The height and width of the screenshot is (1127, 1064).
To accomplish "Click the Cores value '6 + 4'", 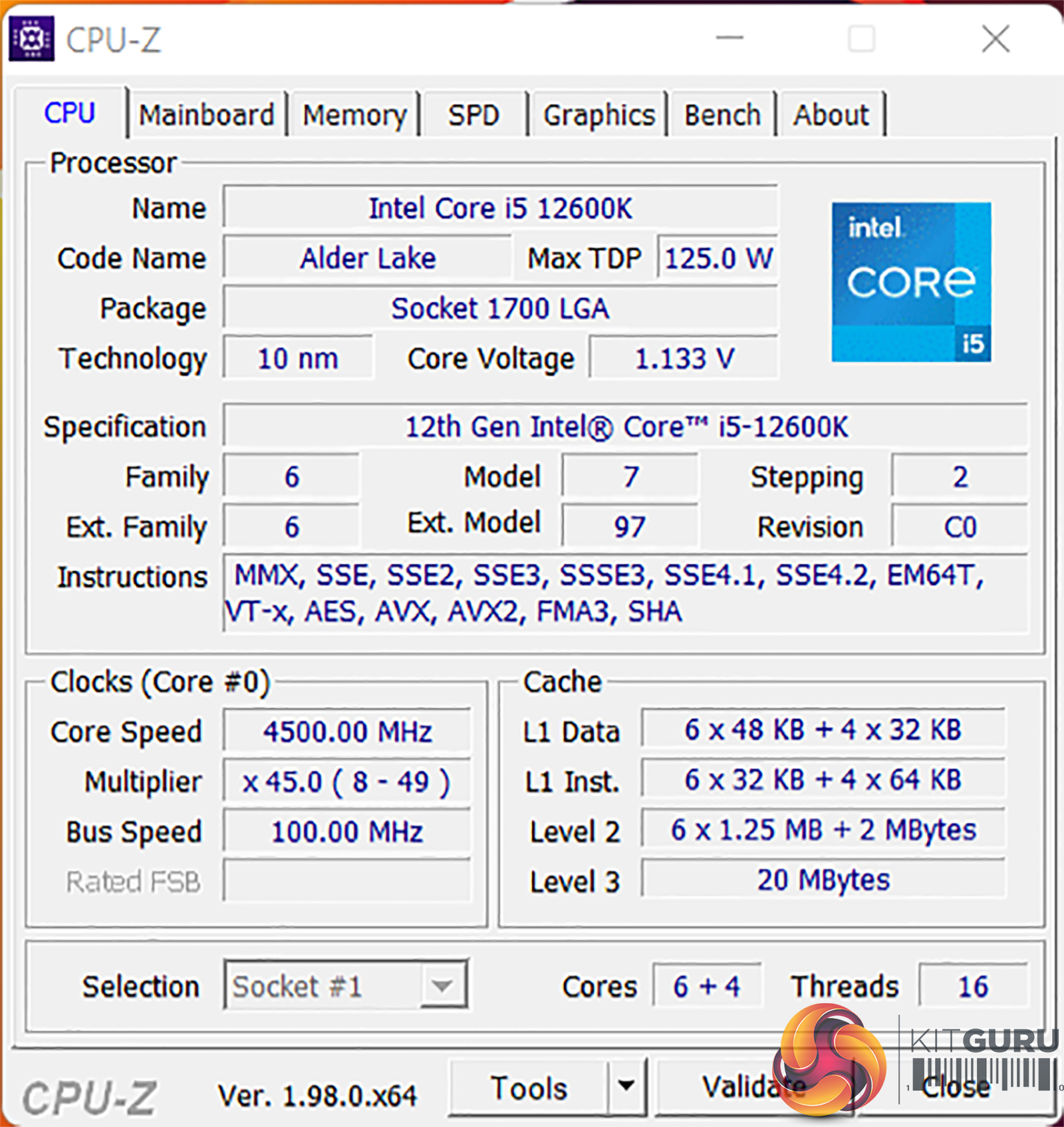I will pos(707,985).
